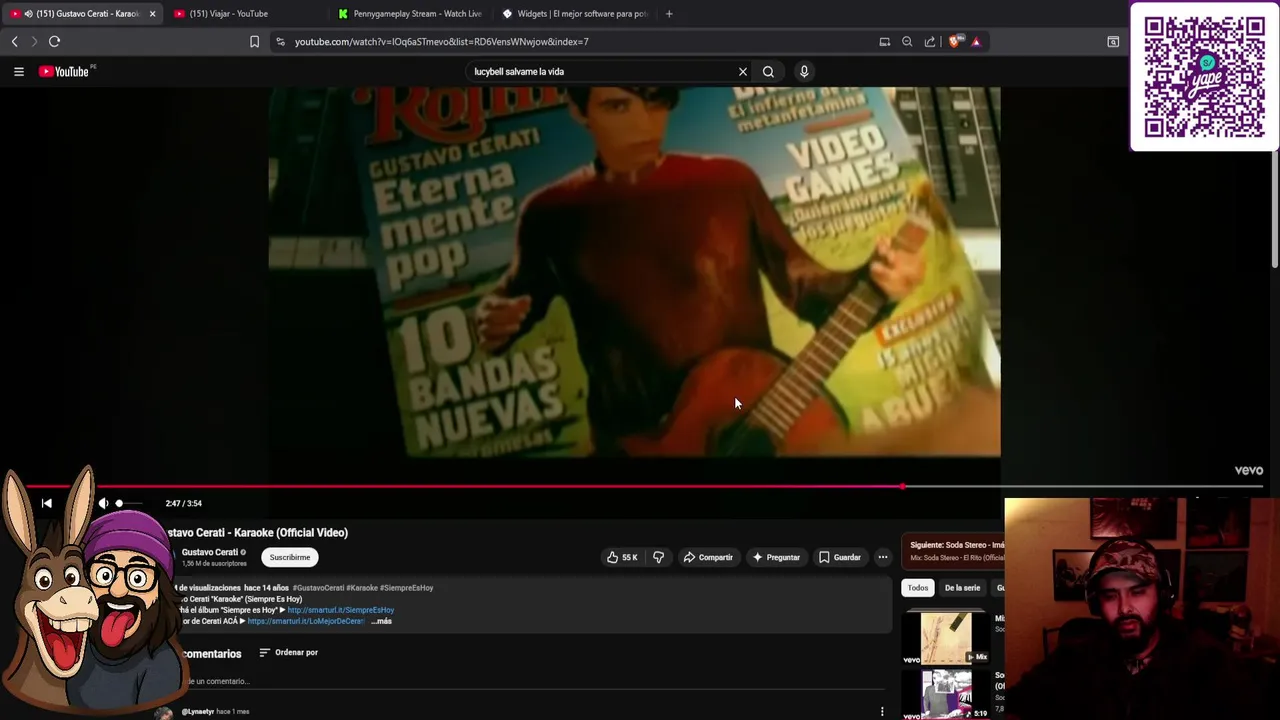The image size is (1280, 720).
Task: Click the video frame to pause
Action: pos(634,272)
